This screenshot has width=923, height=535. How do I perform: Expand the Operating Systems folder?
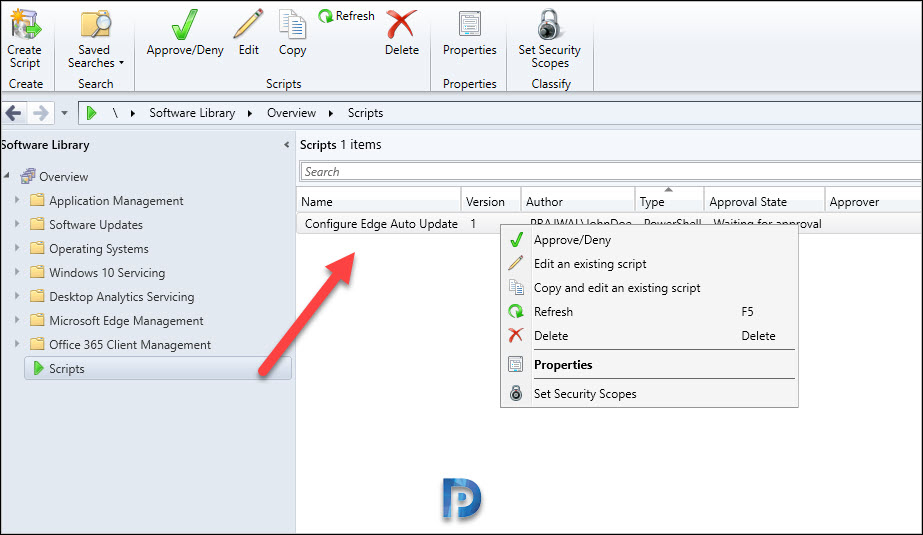click(17, 248)
